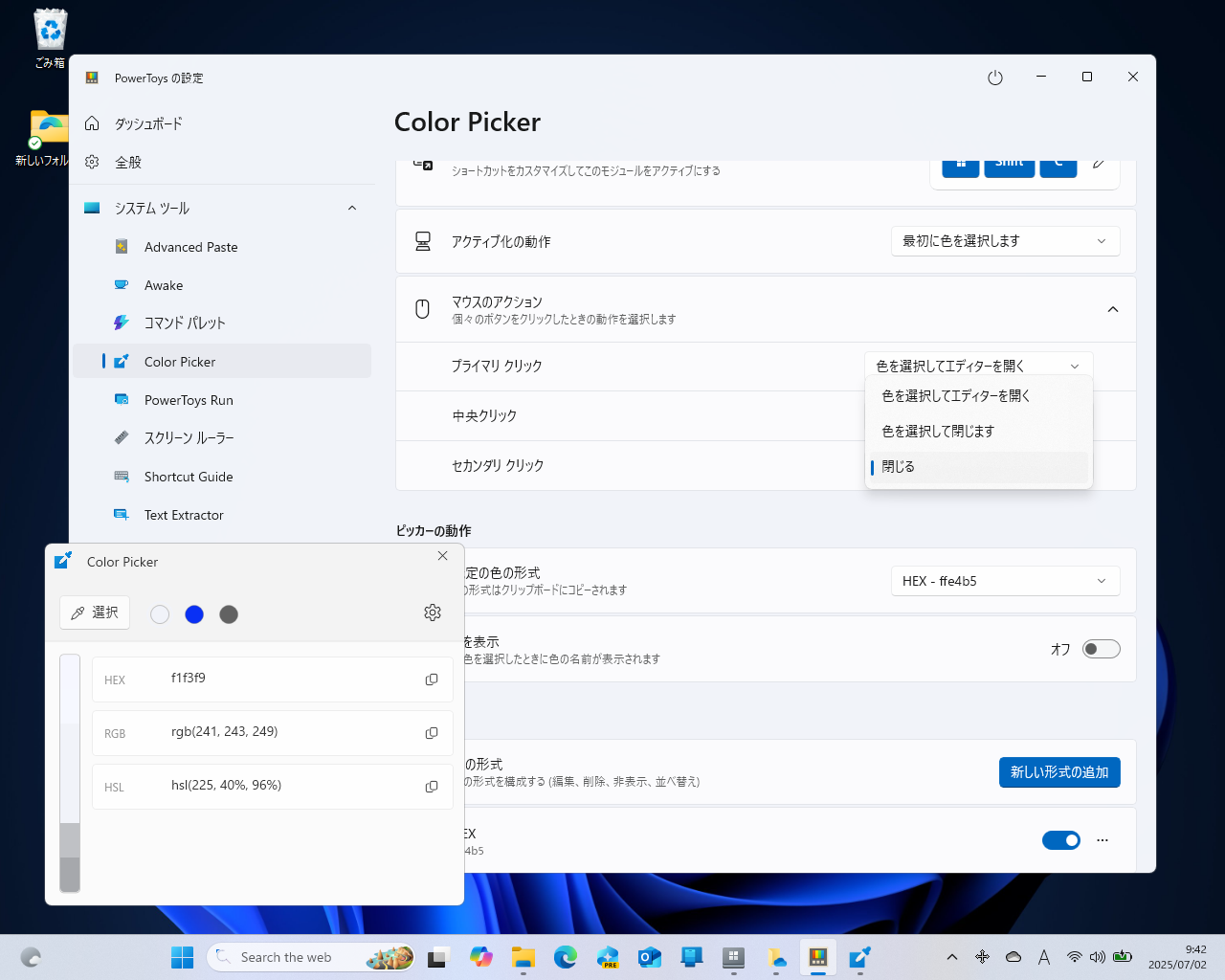
Task: Click the 選択 eyedropper button
Action: pos(95,612)
